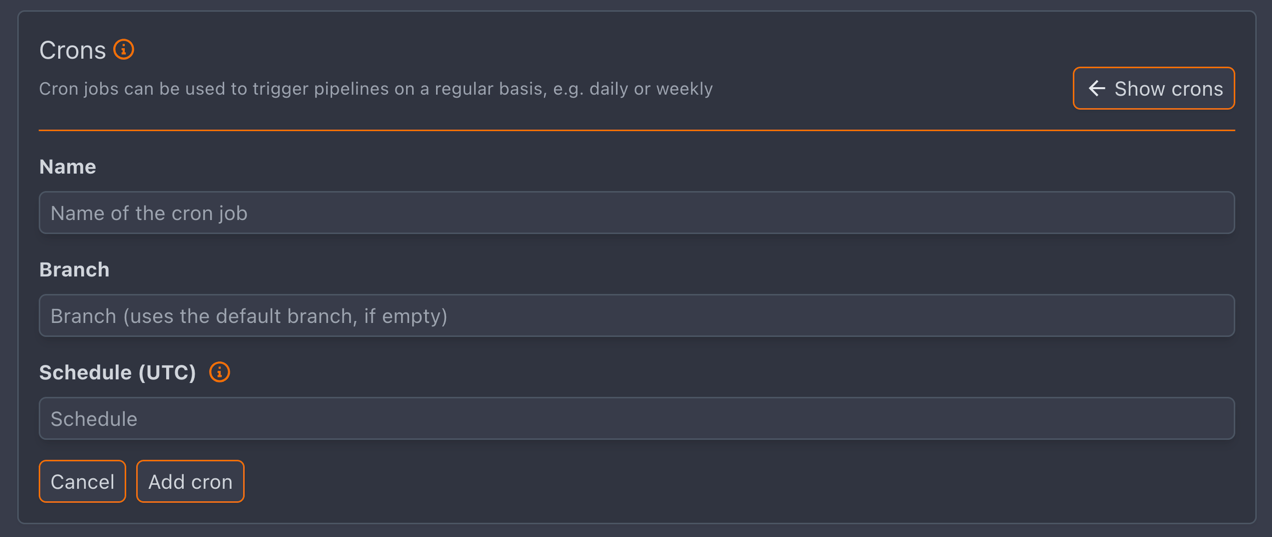Viewport: 1272px width, 537px height.
Task: Click the info icon next to Schedule (UTC)
Action: [x=219, y=372]
